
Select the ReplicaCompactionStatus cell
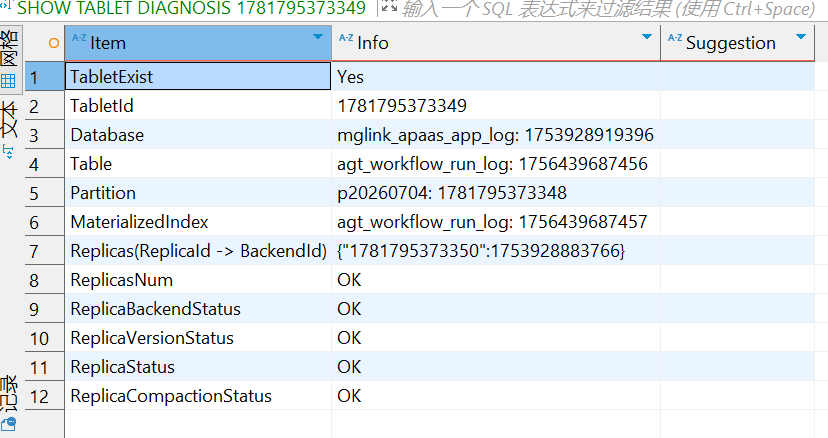tap(198, 396)
